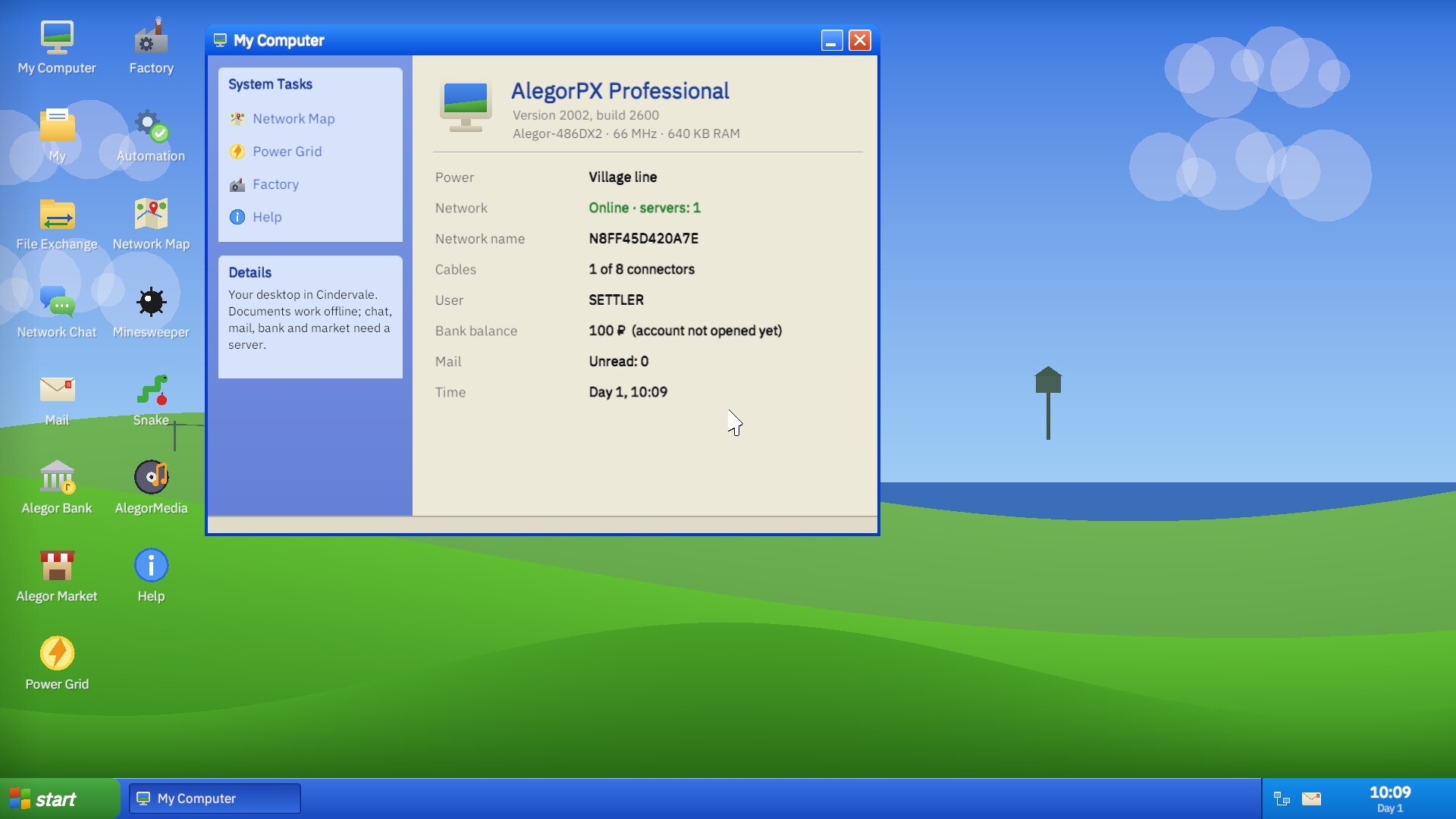The image size is (1456, 819).
Task: Close the My Computer window
Action: 860,40
